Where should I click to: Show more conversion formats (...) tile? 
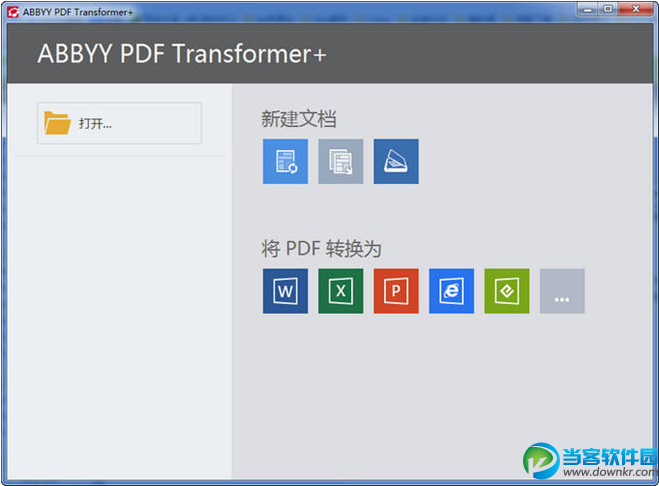click(x=562, y=291)
